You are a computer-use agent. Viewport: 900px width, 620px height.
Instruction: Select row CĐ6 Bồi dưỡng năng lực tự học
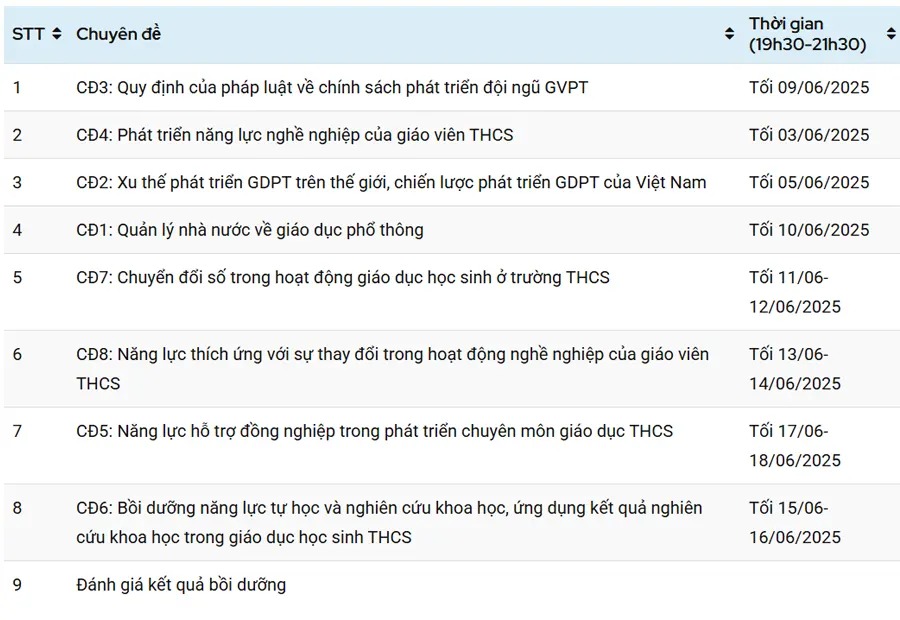452,522
